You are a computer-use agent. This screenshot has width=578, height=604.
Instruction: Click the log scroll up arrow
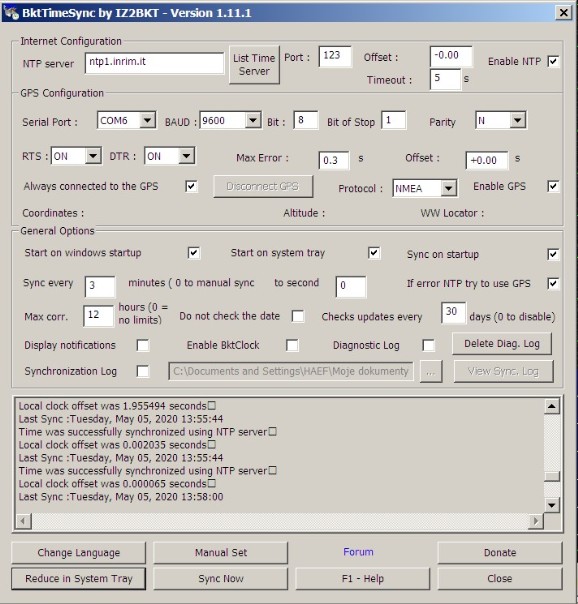[x=551, y=406]
